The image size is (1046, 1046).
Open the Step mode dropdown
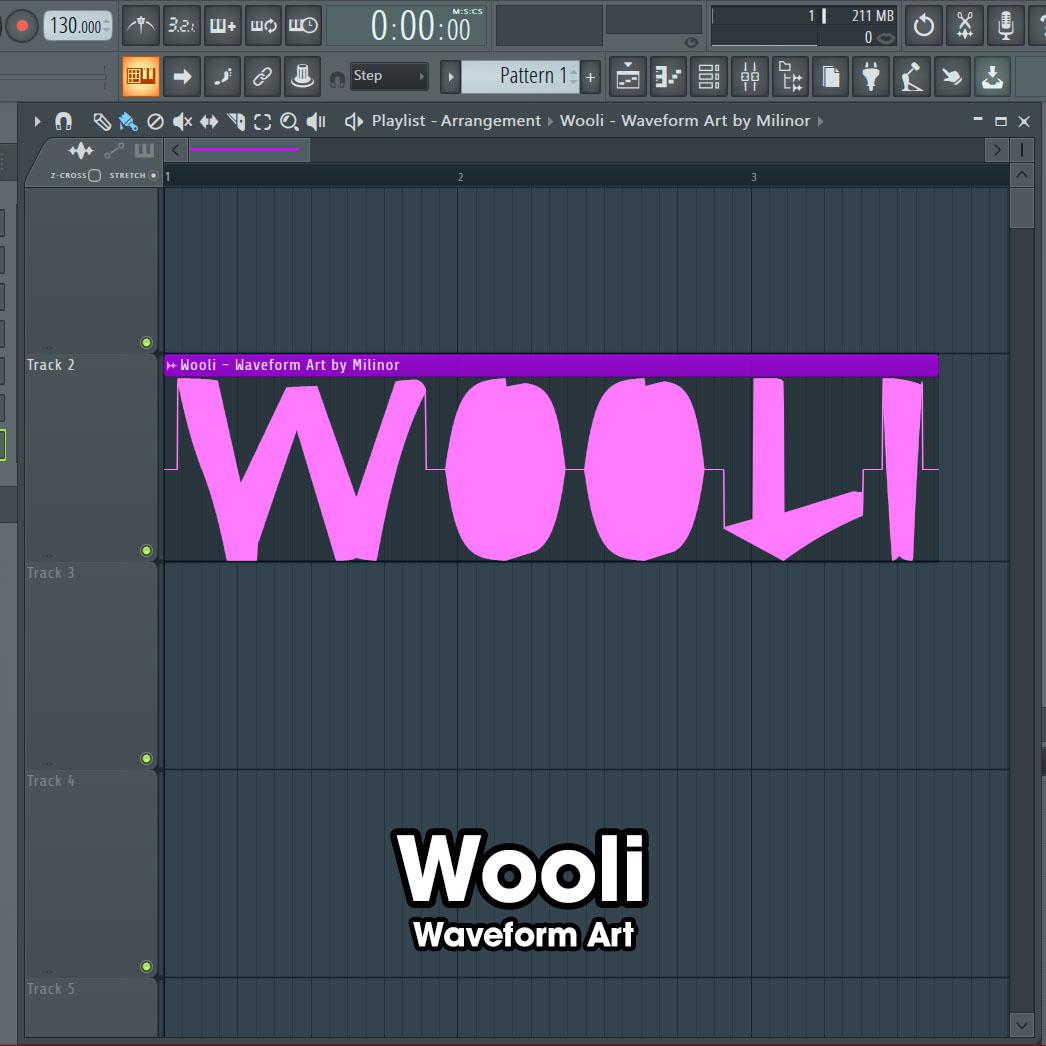click(x=390, y=76)
